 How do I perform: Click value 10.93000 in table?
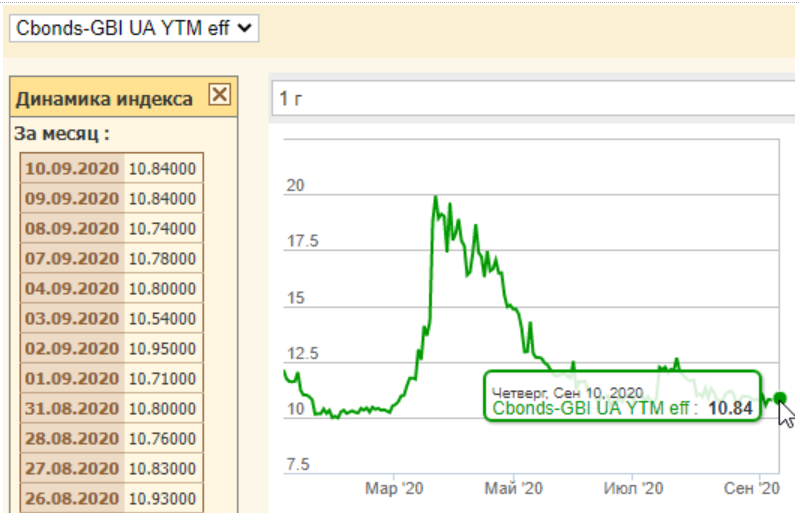[162, 499]
